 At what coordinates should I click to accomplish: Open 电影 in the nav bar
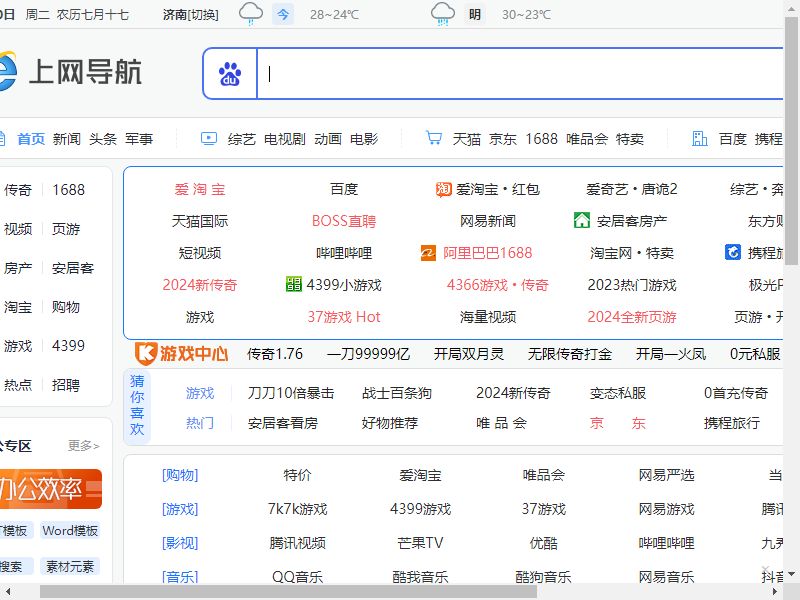(364, 139)
